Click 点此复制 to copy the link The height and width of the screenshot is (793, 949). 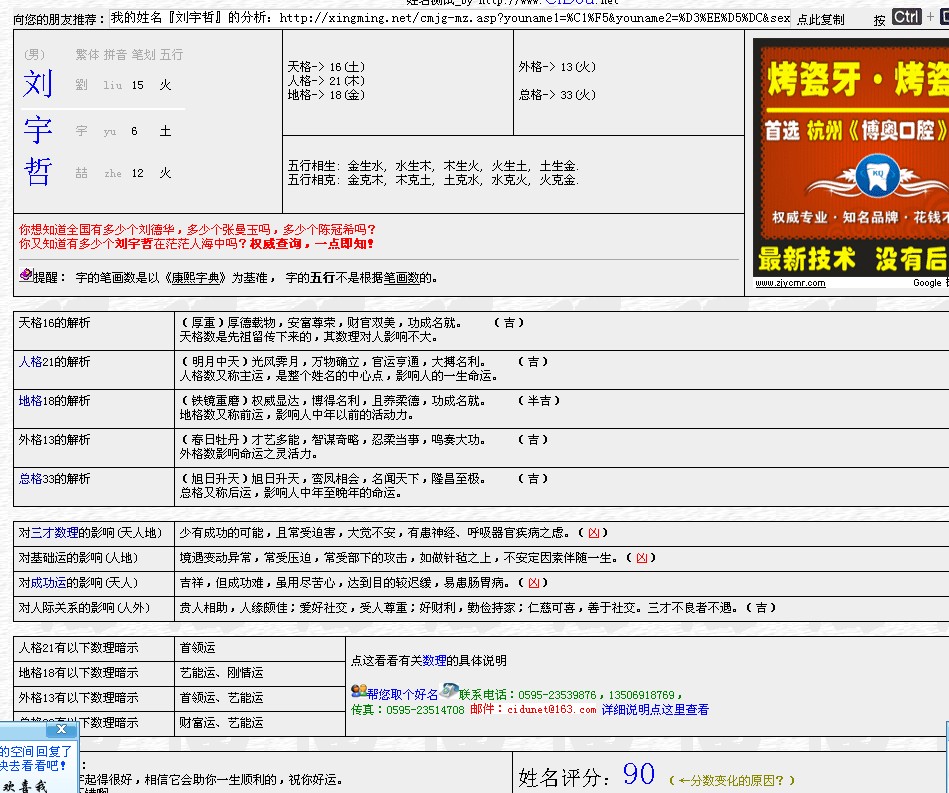point(820,19)
